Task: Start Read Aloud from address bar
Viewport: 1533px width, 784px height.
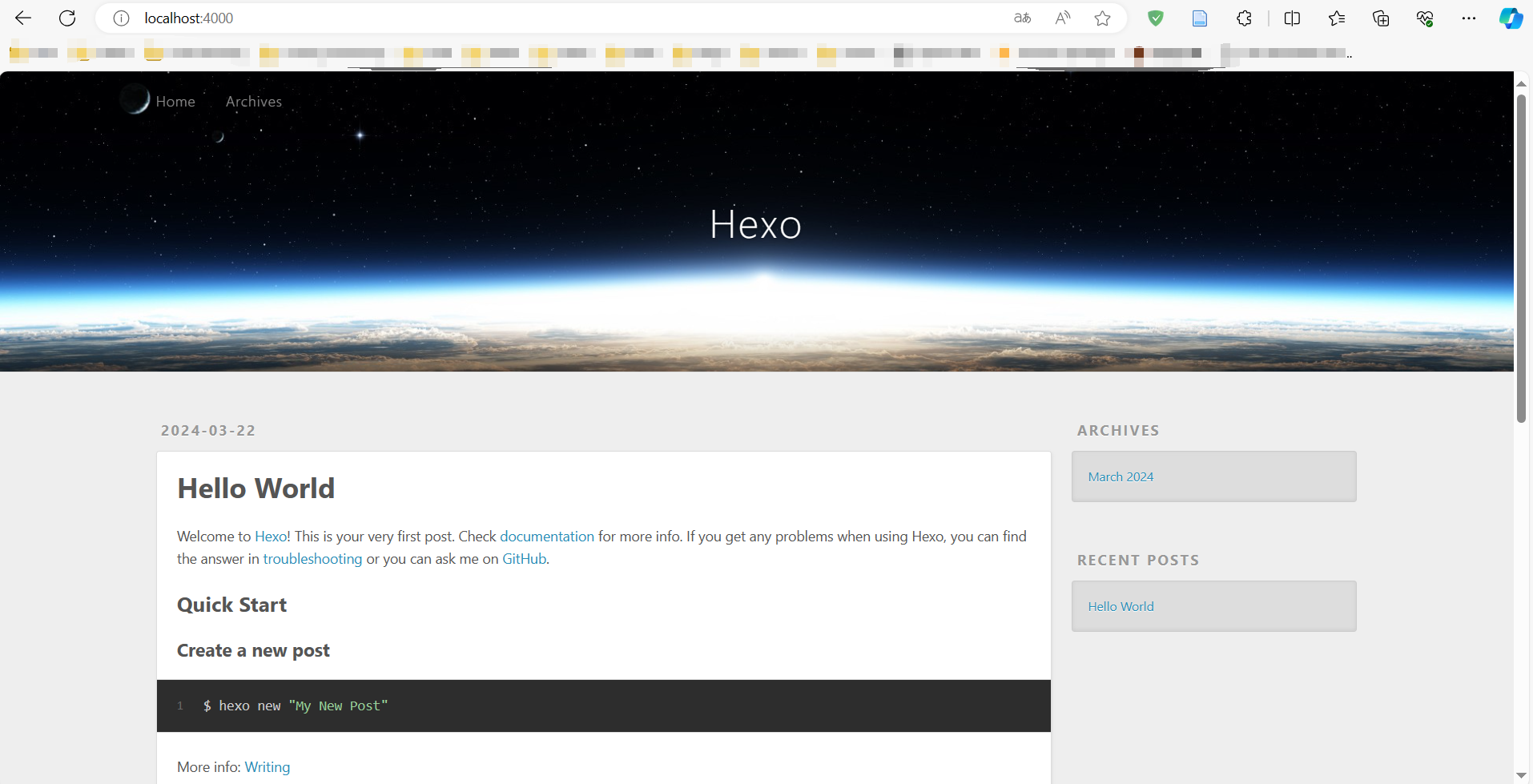Action: pyautogui.click(x=1063, y=18)
